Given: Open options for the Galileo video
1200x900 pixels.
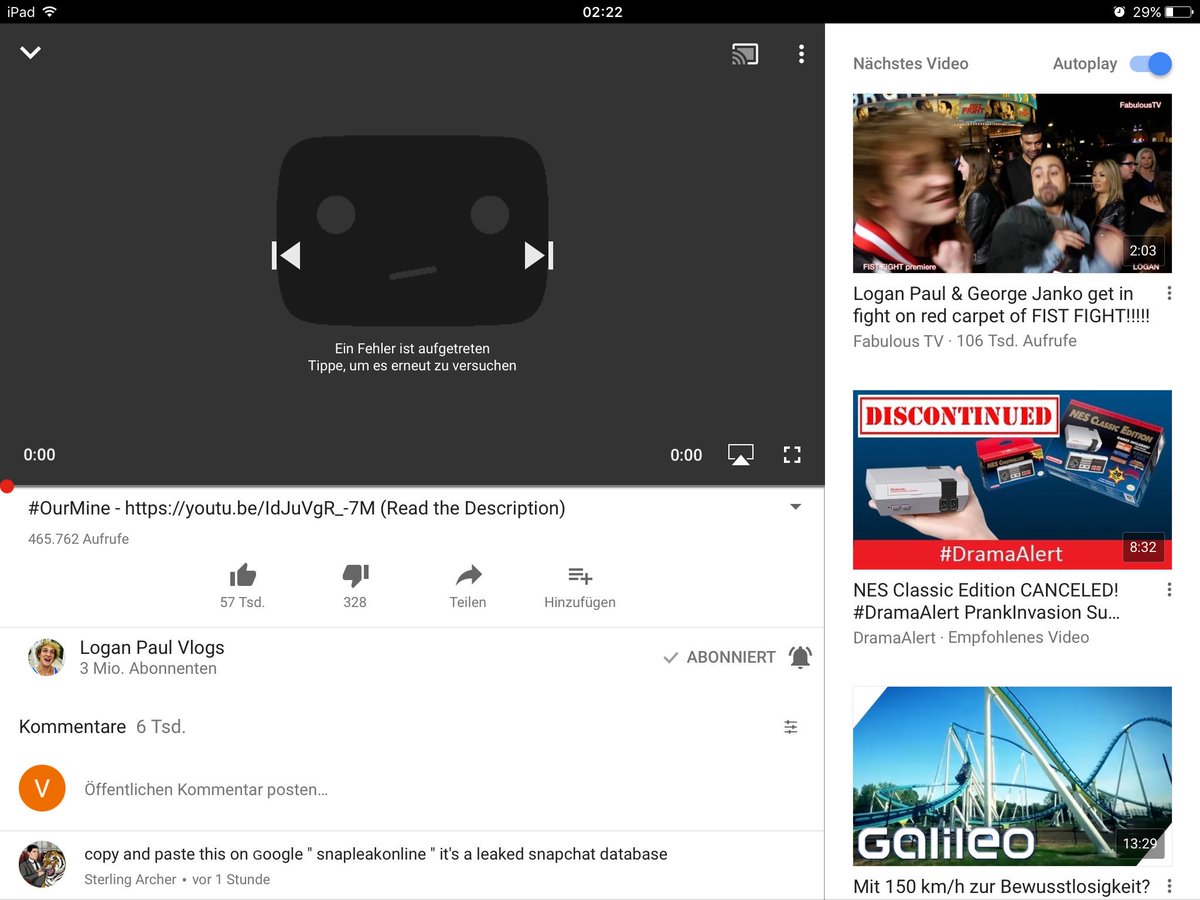Looking at the screenshot, I should pos(1169,886).
